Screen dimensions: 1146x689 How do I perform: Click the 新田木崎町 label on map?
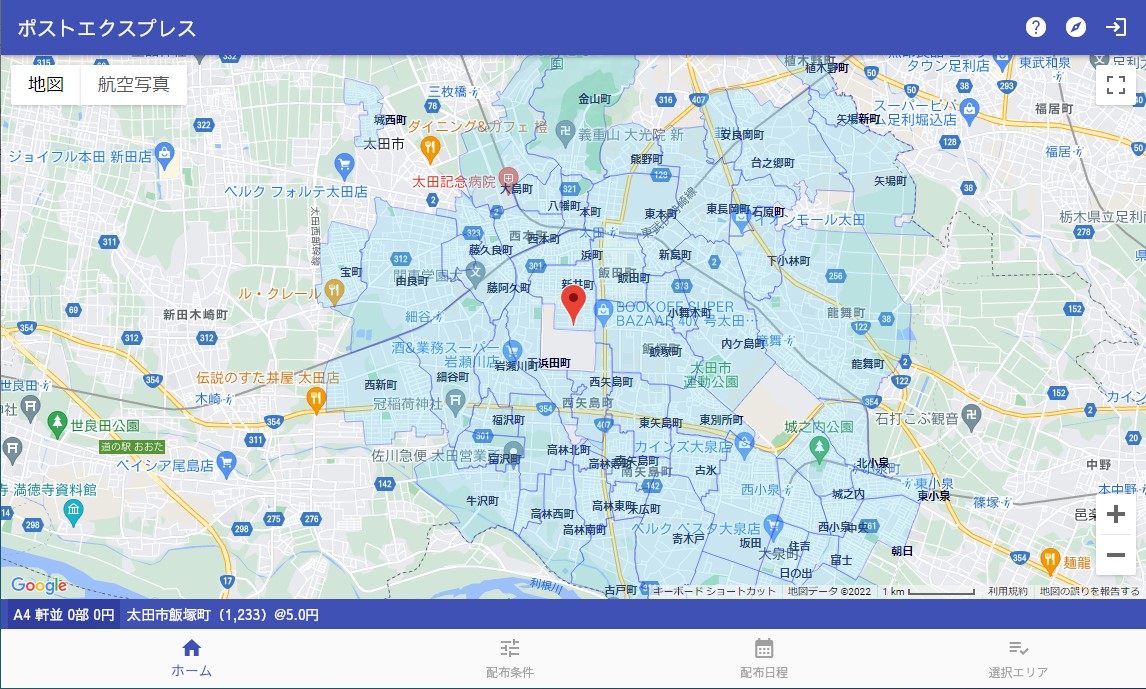pyautogui.click(x=195, y=314)
